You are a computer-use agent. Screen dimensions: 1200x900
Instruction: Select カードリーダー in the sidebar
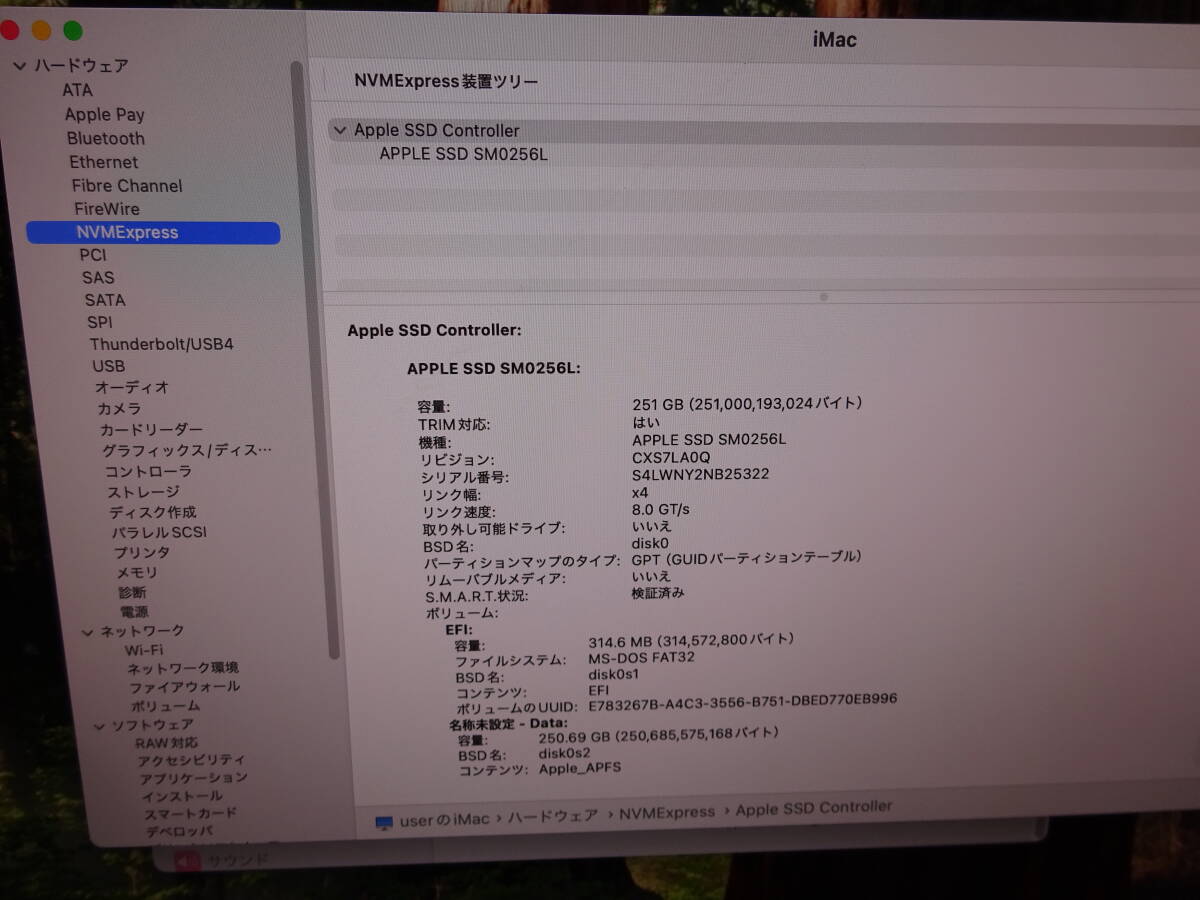[x=151, y=430]
